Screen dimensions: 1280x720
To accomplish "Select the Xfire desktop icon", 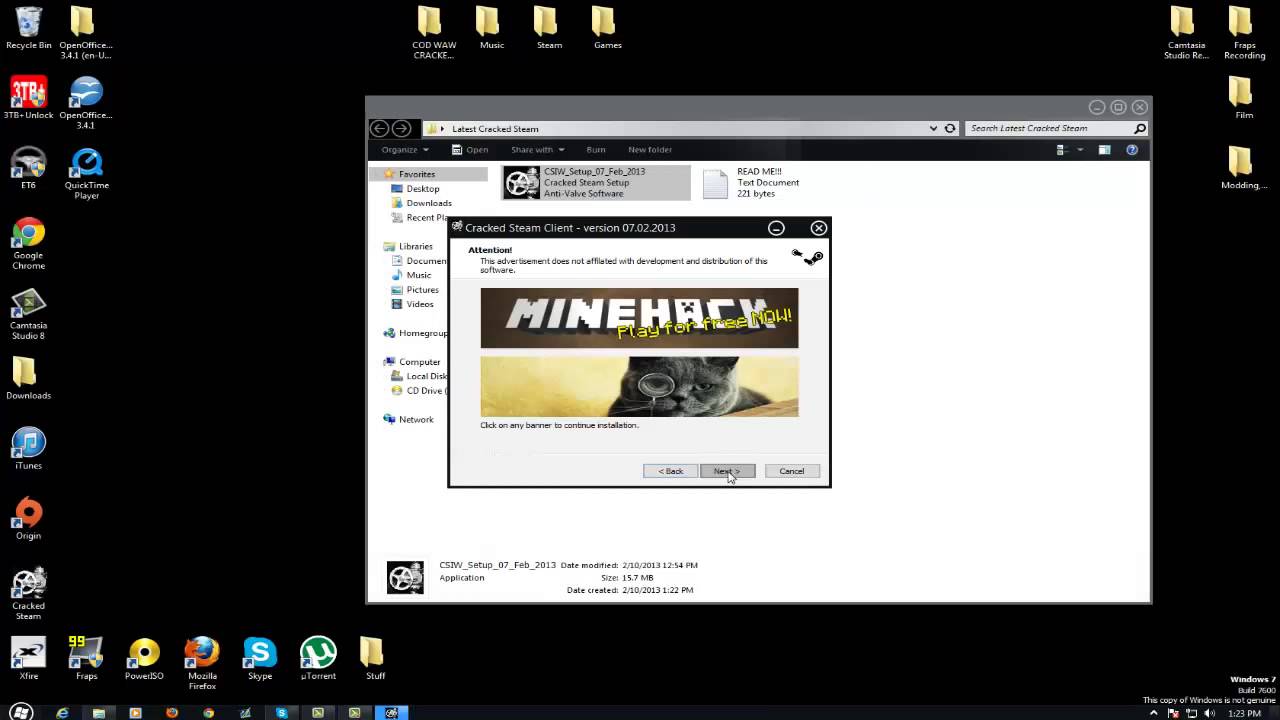I will coord(28,658).
